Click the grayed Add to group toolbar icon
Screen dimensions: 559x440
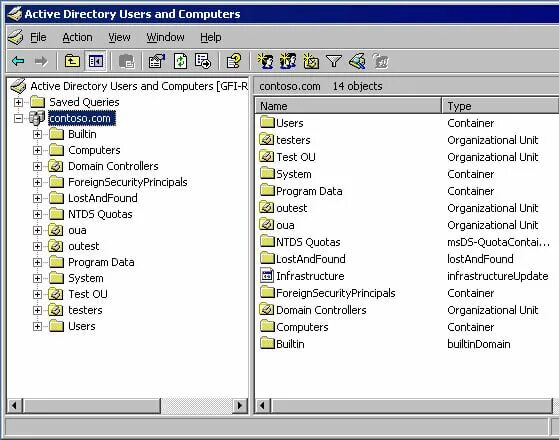coord(380,61)
